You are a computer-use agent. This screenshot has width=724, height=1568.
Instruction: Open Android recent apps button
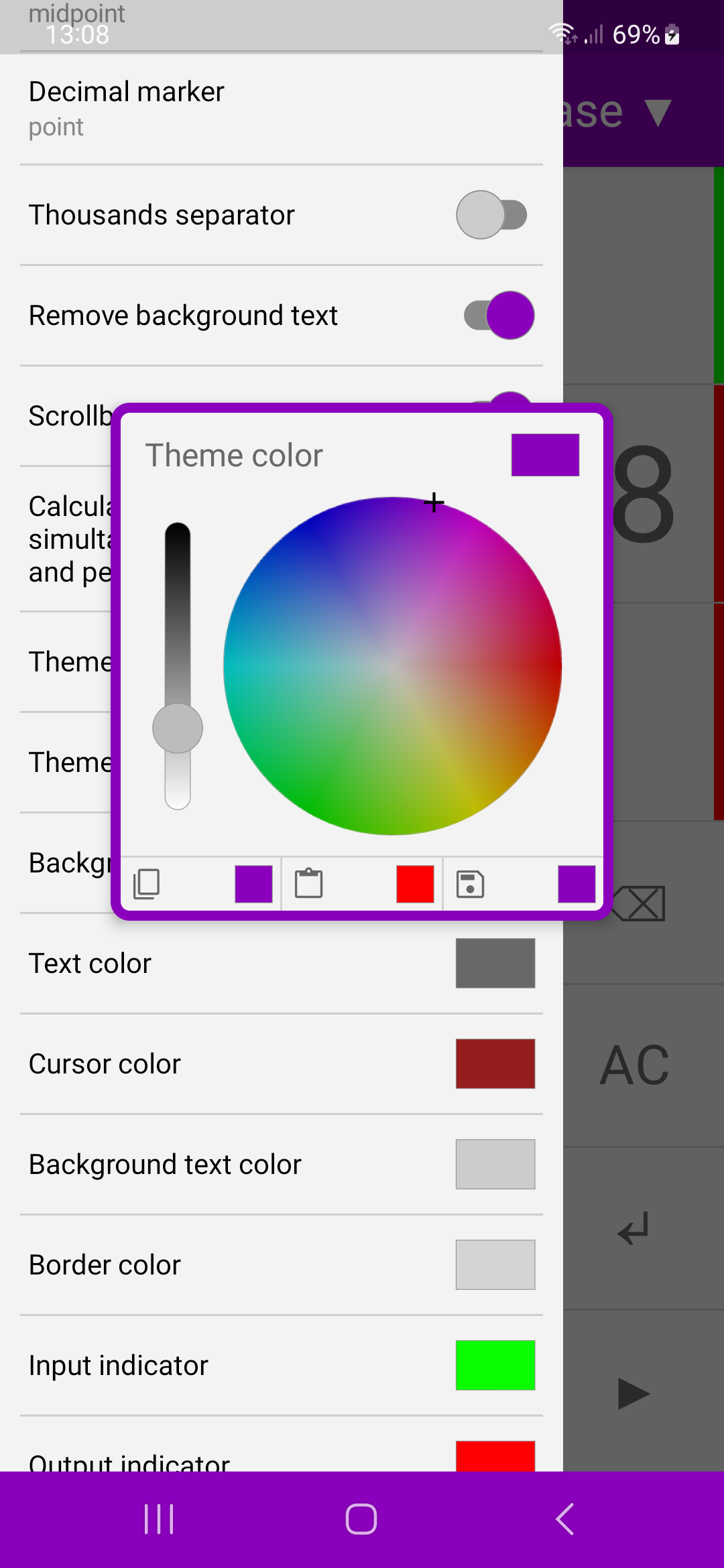click(x=159, y=1519)
